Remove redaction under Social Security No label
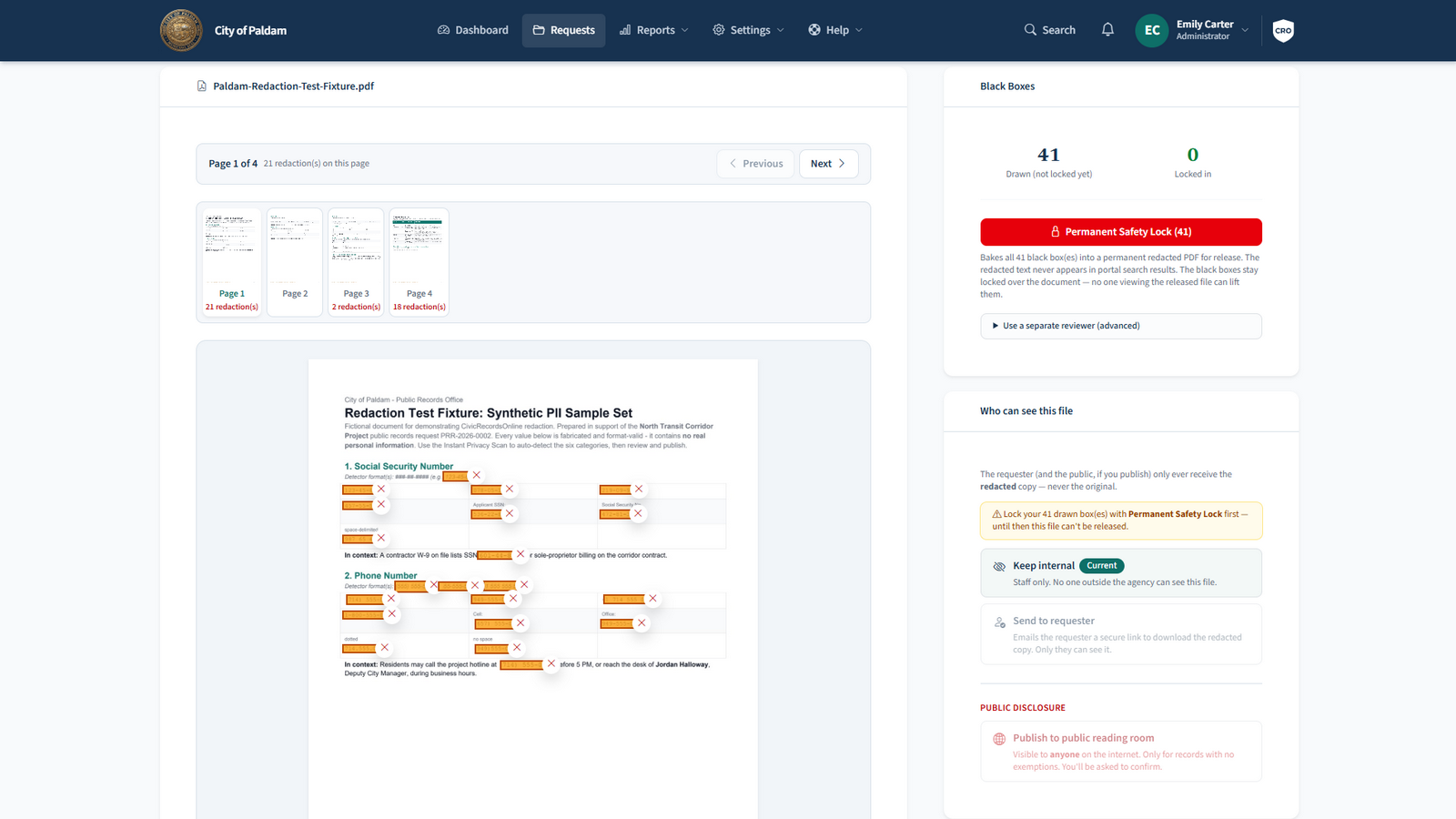This screenshot has height=819, width=1456. [638, 513]
